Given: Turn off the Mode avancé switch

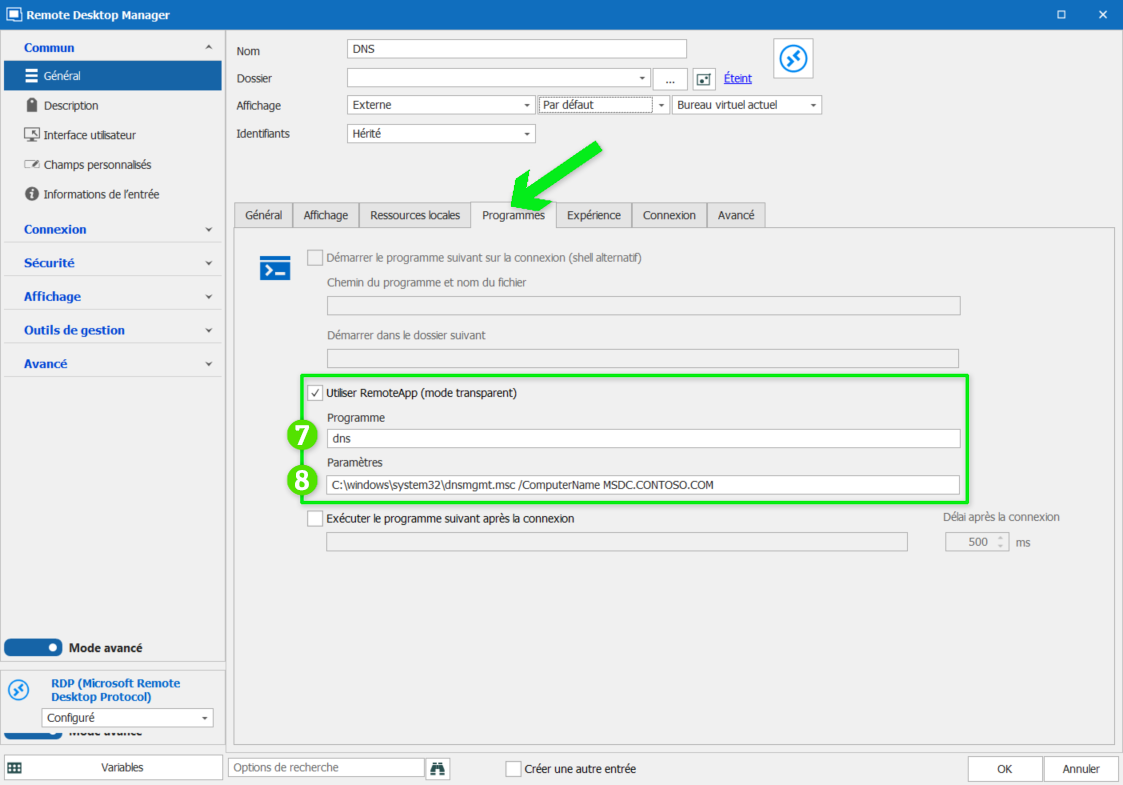Looking at the screenshot, I should click(x=33, y=647).
